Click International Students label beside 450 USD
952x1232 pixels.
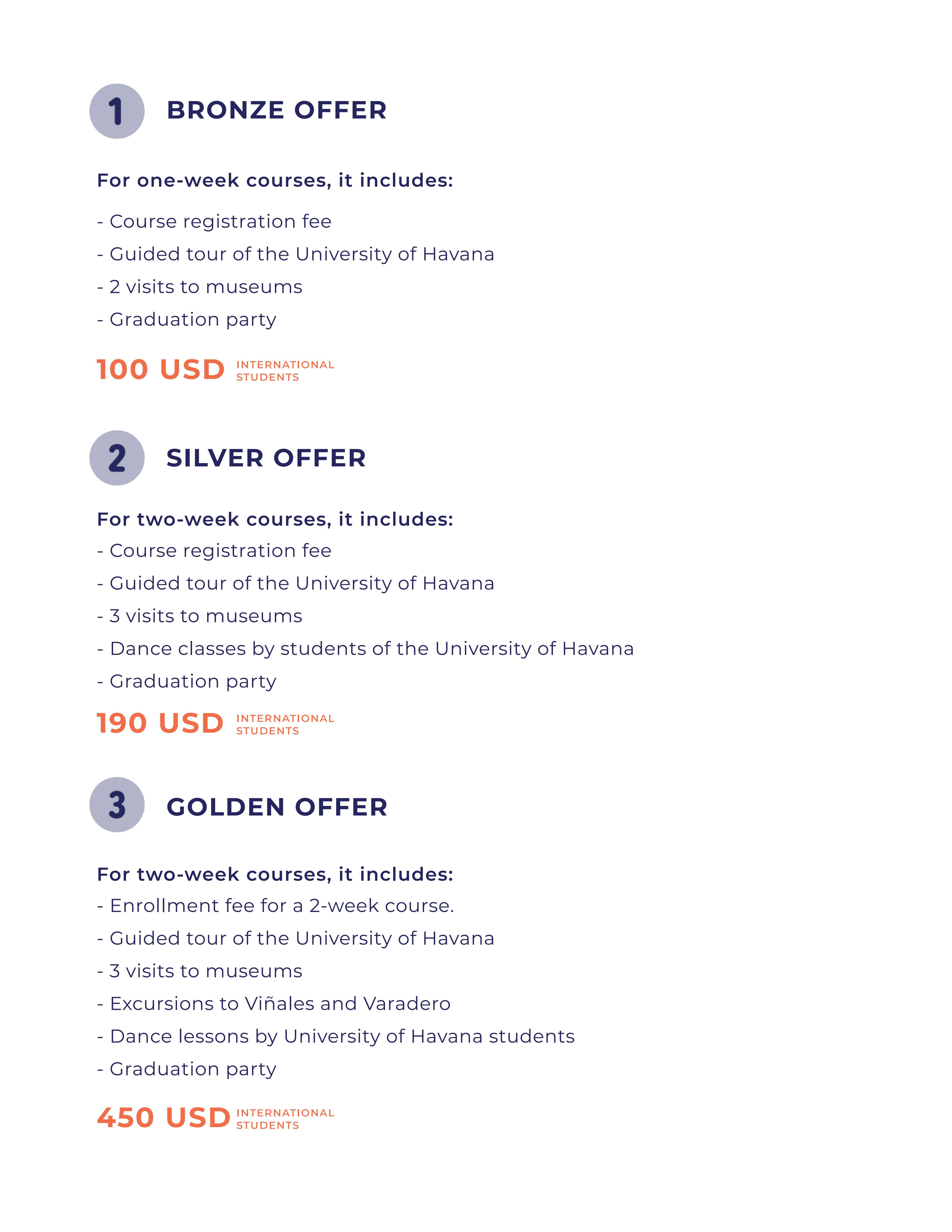point(285,1119)
